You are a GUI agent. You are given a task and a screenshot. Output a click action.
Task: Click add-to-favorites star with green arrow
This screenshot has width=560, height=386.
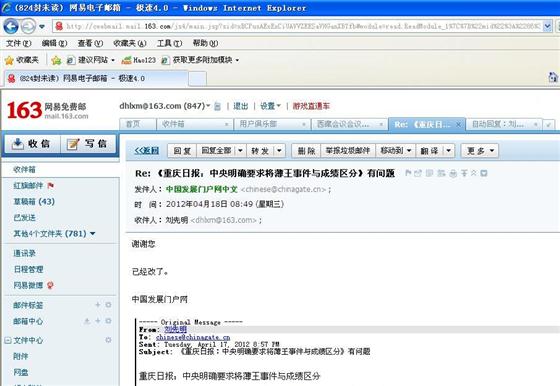pos(56,60)
